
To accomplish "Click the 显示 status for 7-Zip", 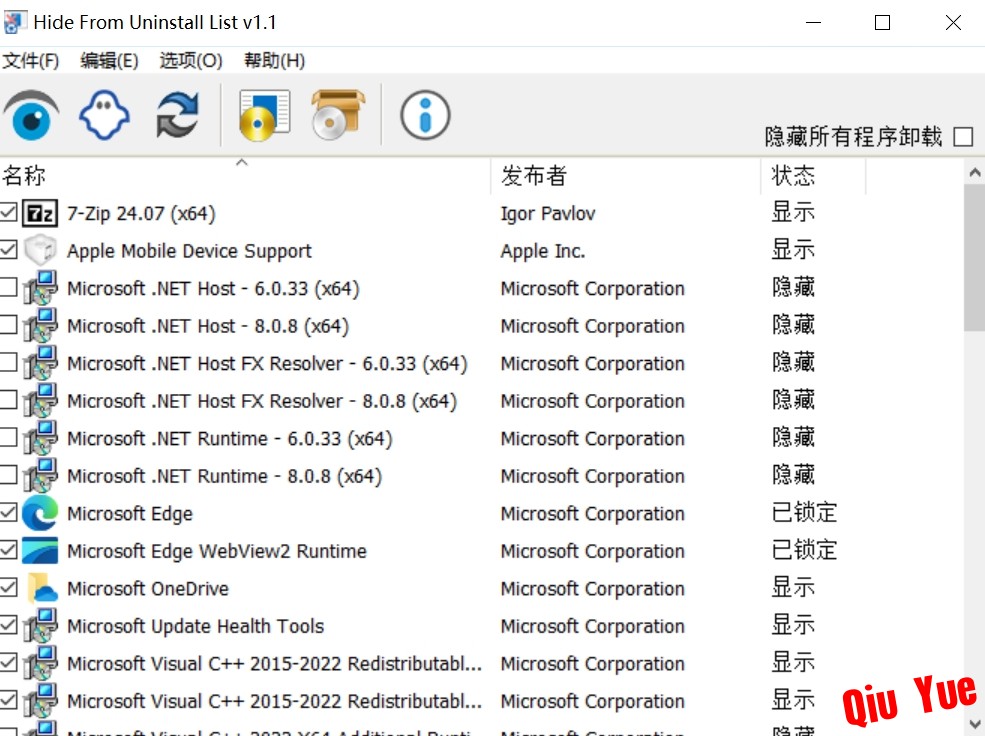I will [793, 212].
